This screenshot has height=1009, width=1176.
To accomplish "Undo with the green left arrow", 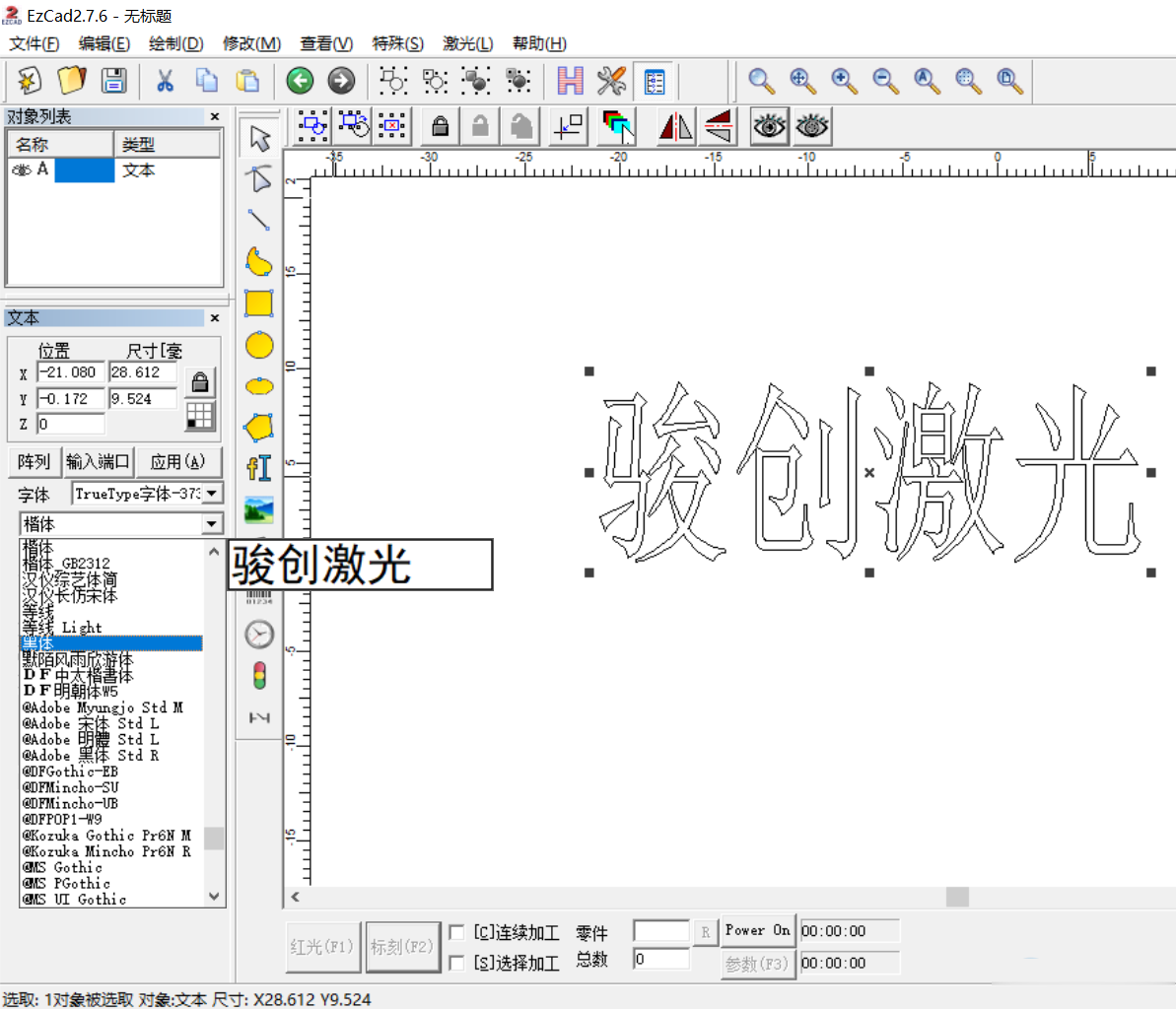I will pos(300,80).
